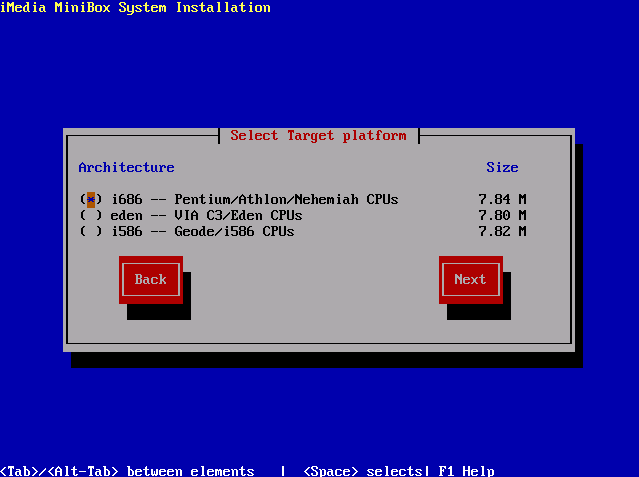Click the Tab/Alt-Tab between elements hint
Screen dimensions: 639x477
tap(127, 471)
